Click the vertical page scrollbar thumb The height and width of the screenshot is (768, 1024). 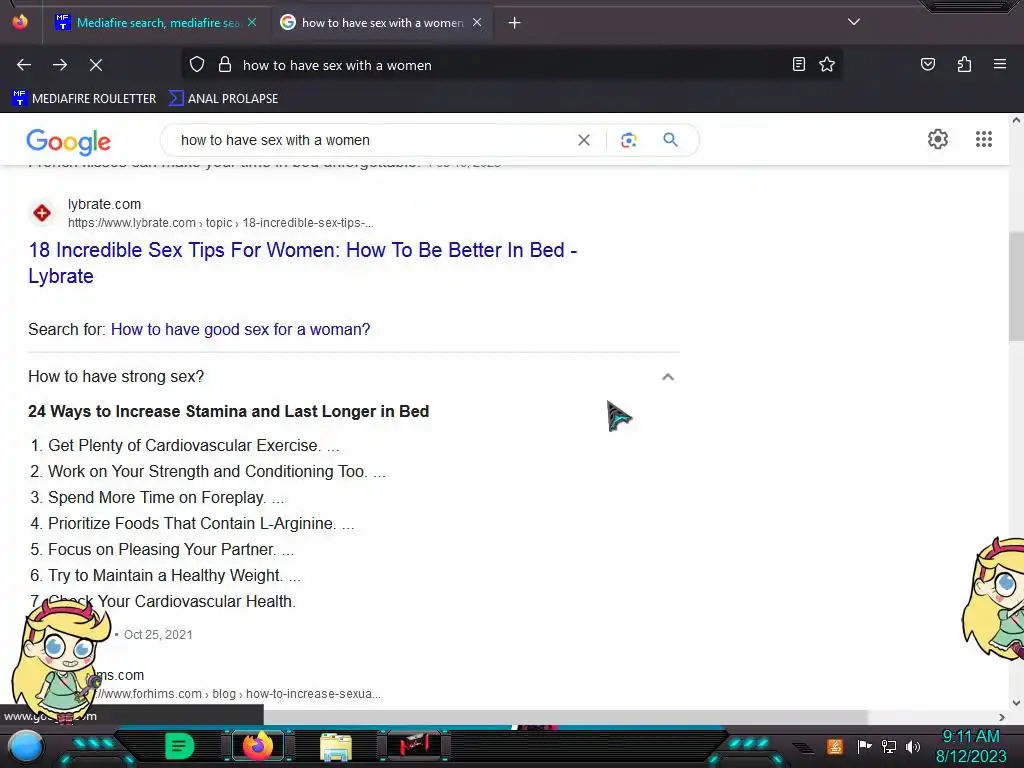[1016, 286]
